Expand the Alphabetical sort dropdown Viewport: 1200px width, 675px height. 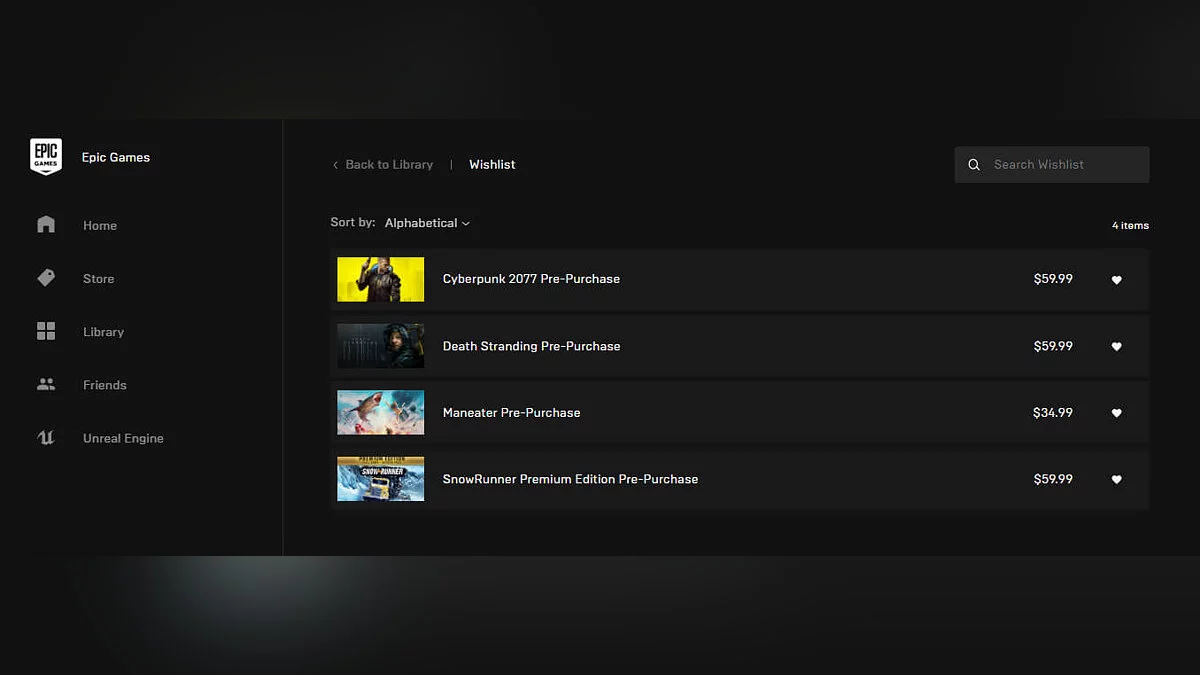tap(427, 223)
